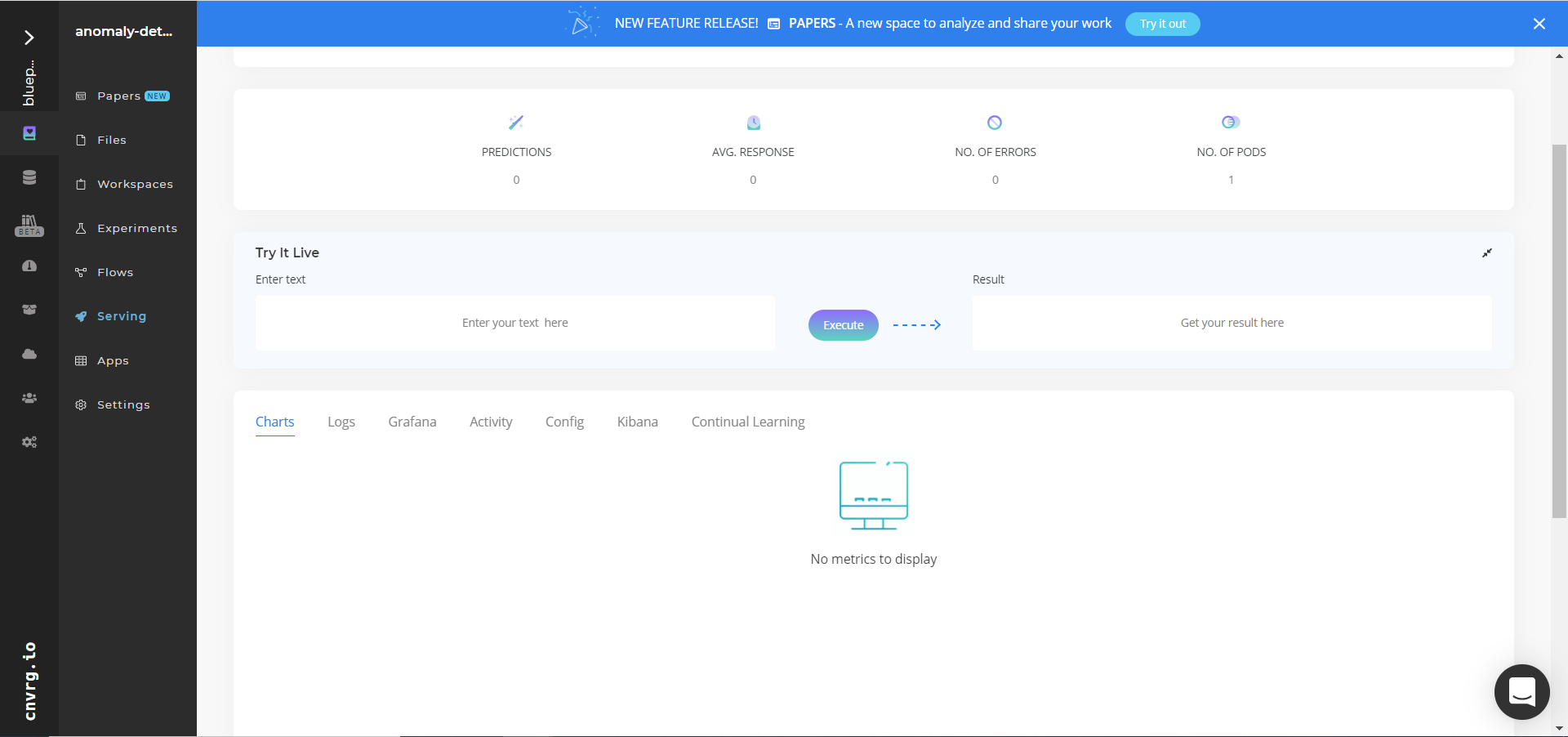Open the chat support widget
The width and height of the screenshot is (1568, 737).
(1522, 692)
